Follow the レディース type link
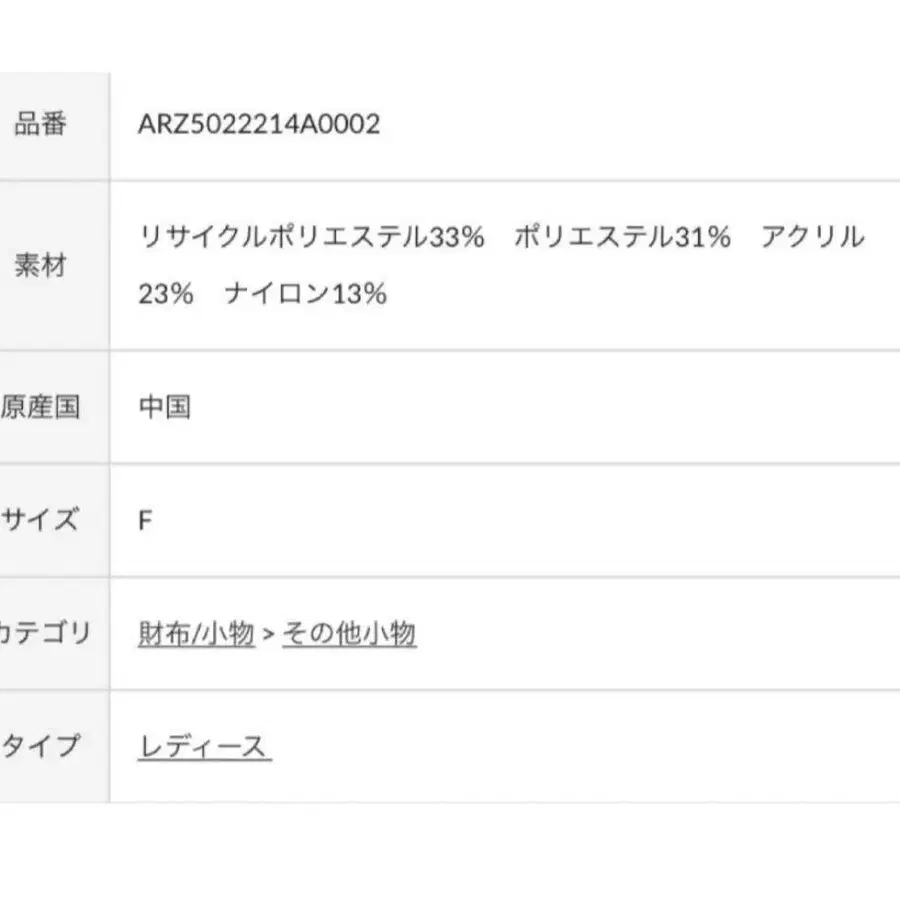 204,747
